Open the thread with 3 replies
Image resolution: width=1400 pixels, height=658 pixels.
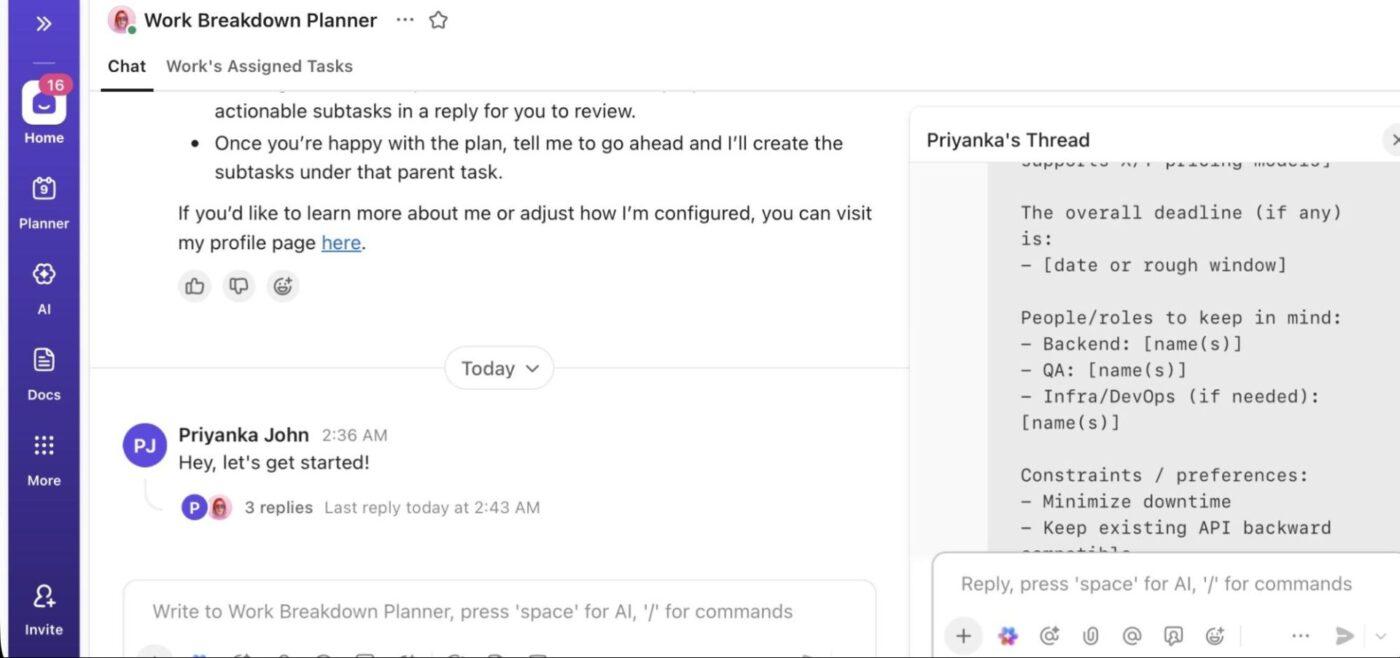[x=279, y=506]
